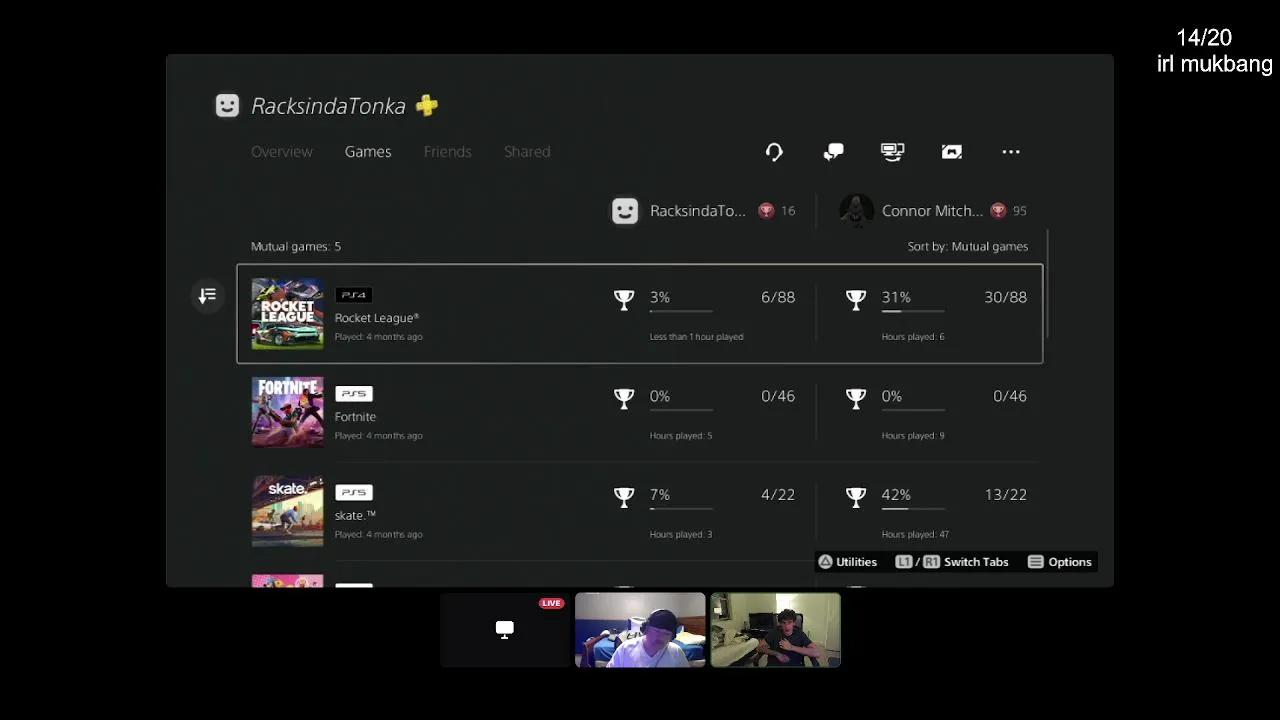Click skate. 42% progress bar
The width and height of the screenshot is (1280, 720).
pyautogui.click(x=913, y=510)
